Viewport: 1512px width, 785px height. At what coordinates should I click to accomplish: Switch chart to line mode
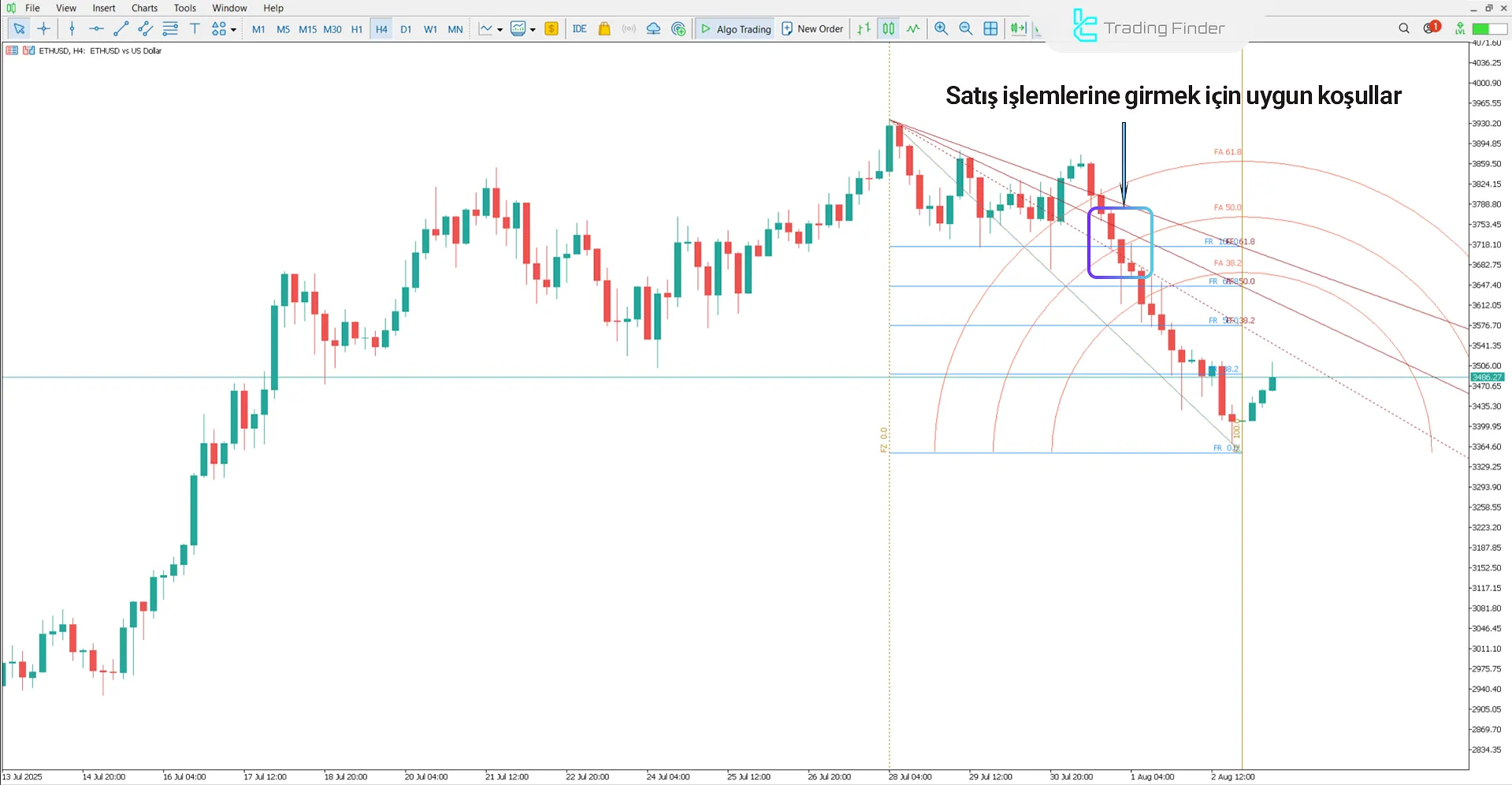[912, 28]
